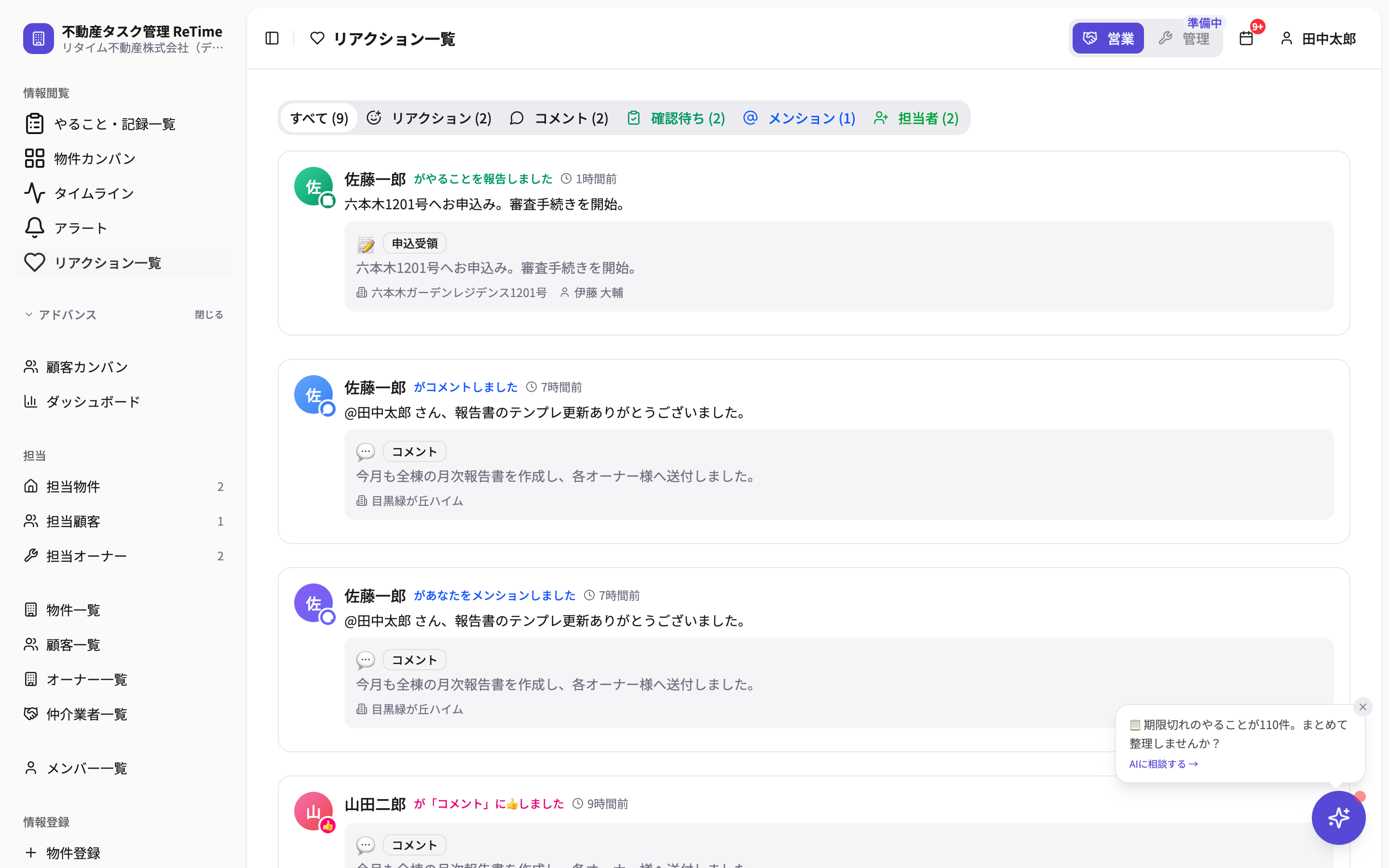Click the 物件一覧 building icon
Screen dimensions: 1389x868
31,610
